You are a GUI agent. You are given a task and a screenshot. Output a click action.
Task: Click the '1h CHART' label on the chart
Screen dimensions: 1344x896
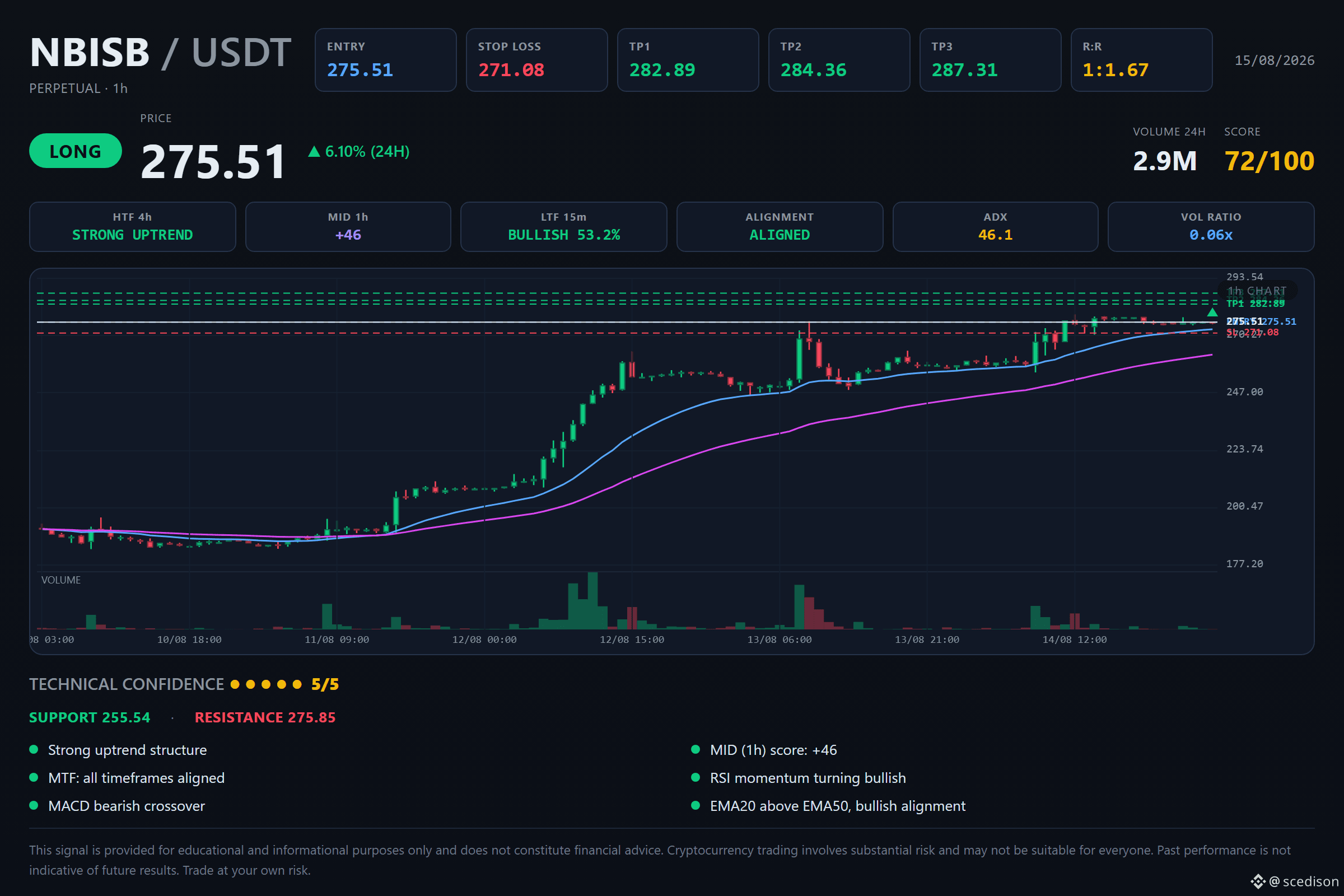[1257, 291]
